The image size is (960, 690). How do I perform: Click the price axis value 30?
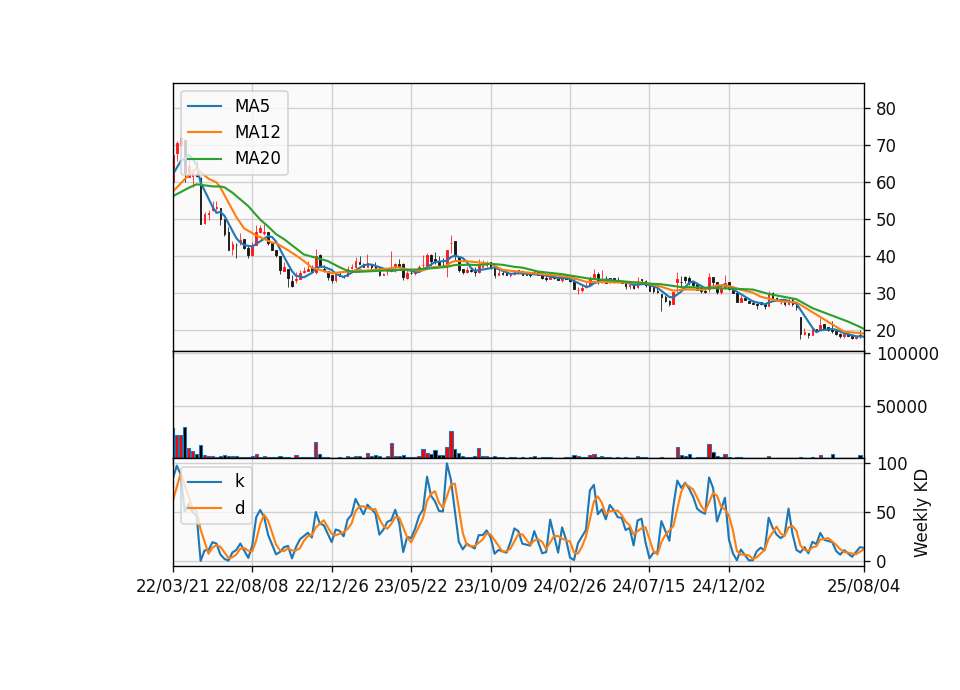tap(886, 294)
